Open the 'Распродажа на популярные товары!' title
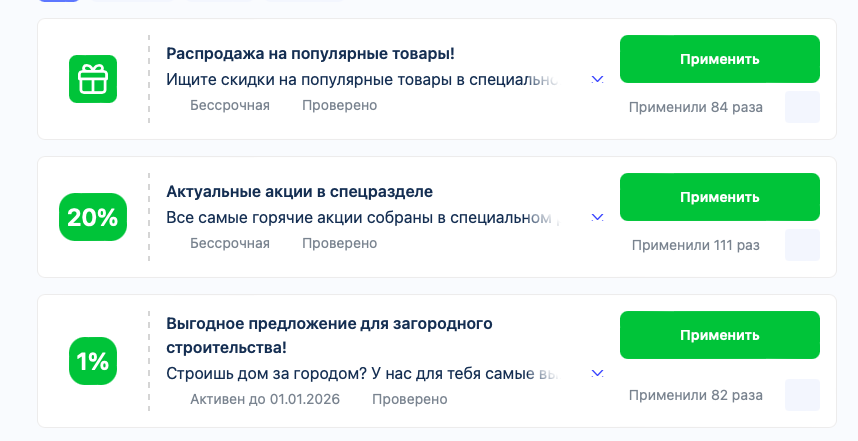This screenshot has height=441, width=858. (x=310, y=53)
